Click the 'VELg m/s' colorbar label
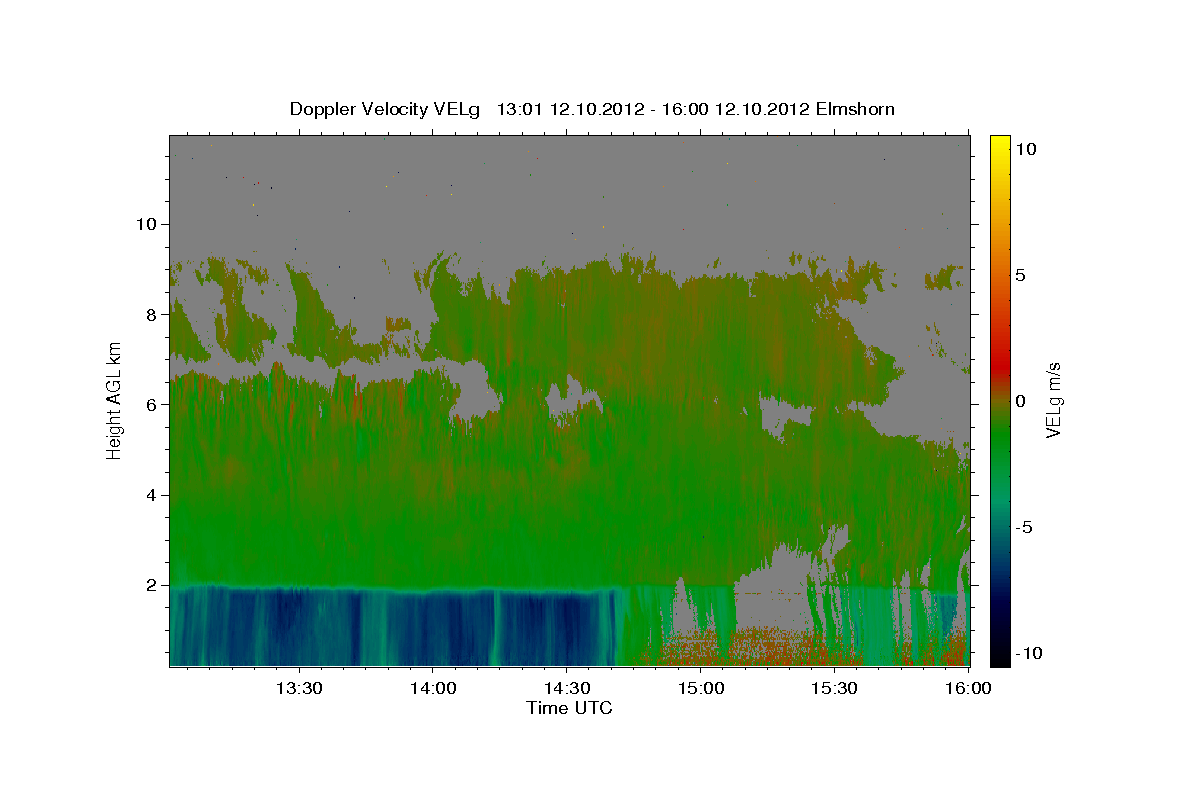The height and width of the screenshot is (800, 1200). point(1053,400)
